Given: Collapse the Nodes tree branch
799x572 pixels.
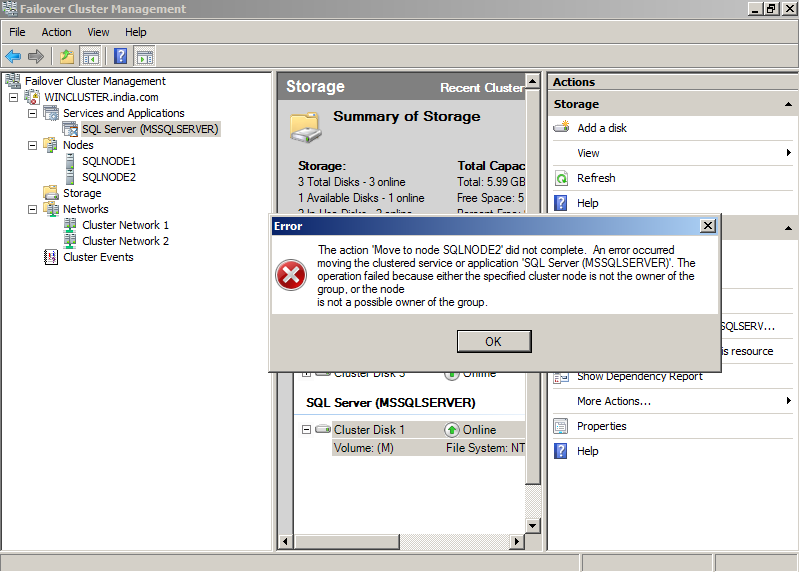Looking at the screenshot, I should coord(33,145).
